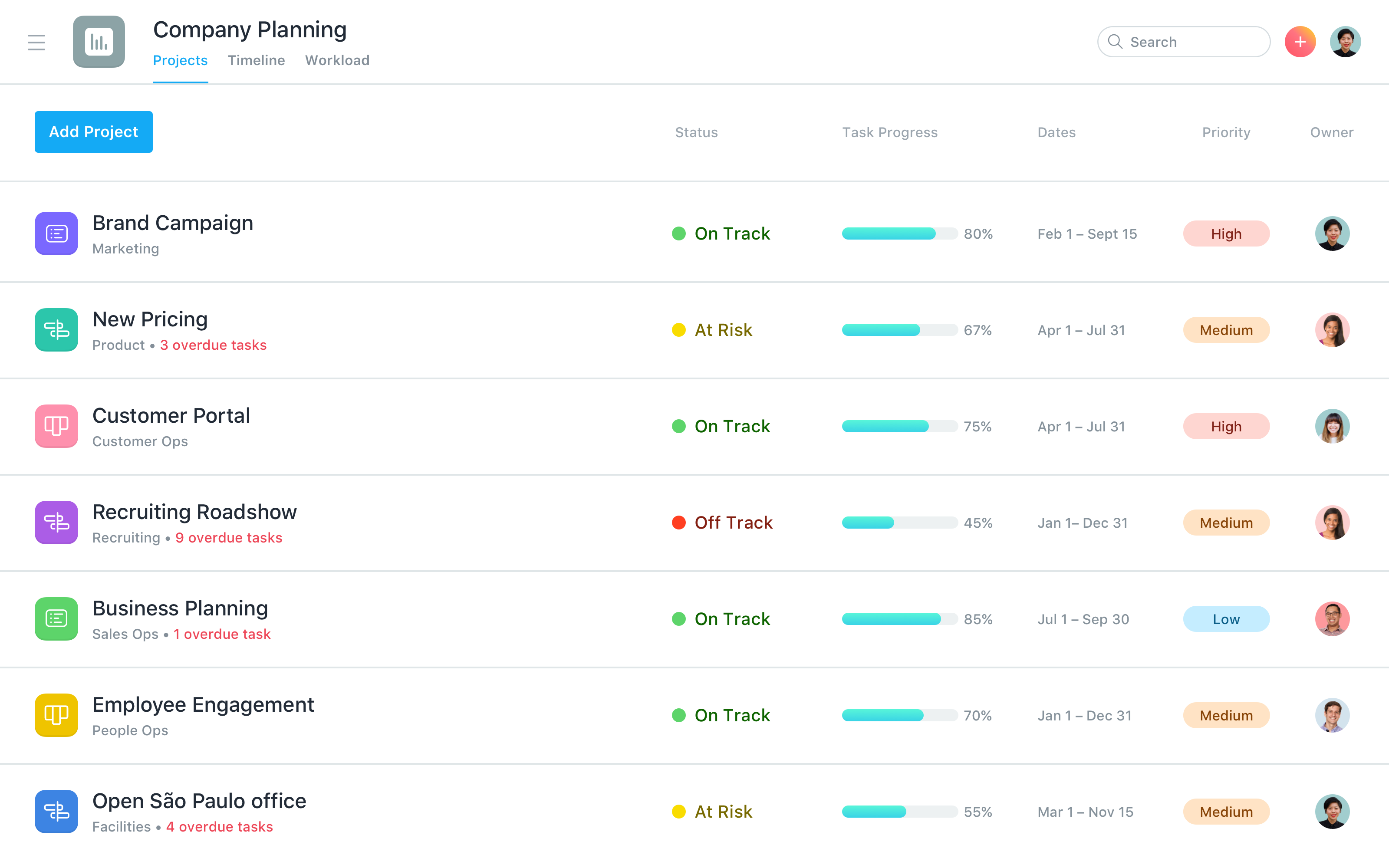Click the Add Project button
Viewport: 1389px width, 868px height.
pos(93,132)
